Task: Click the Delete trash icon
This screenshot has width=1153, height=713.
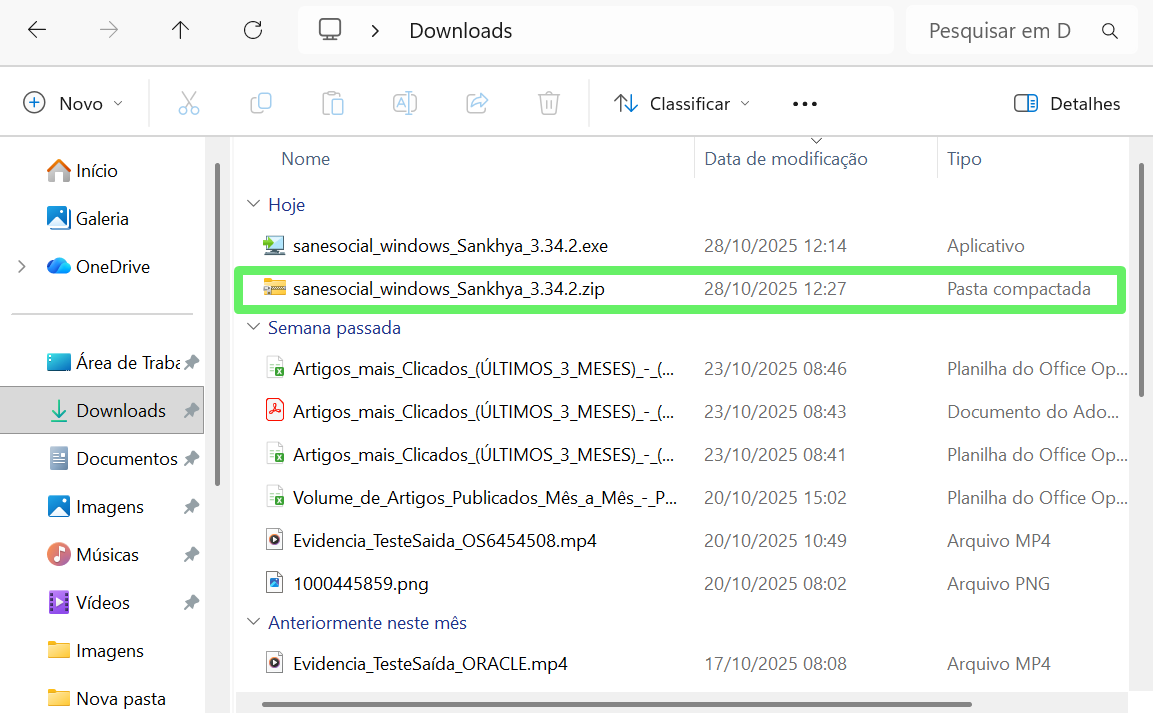Action: [549, 104]
